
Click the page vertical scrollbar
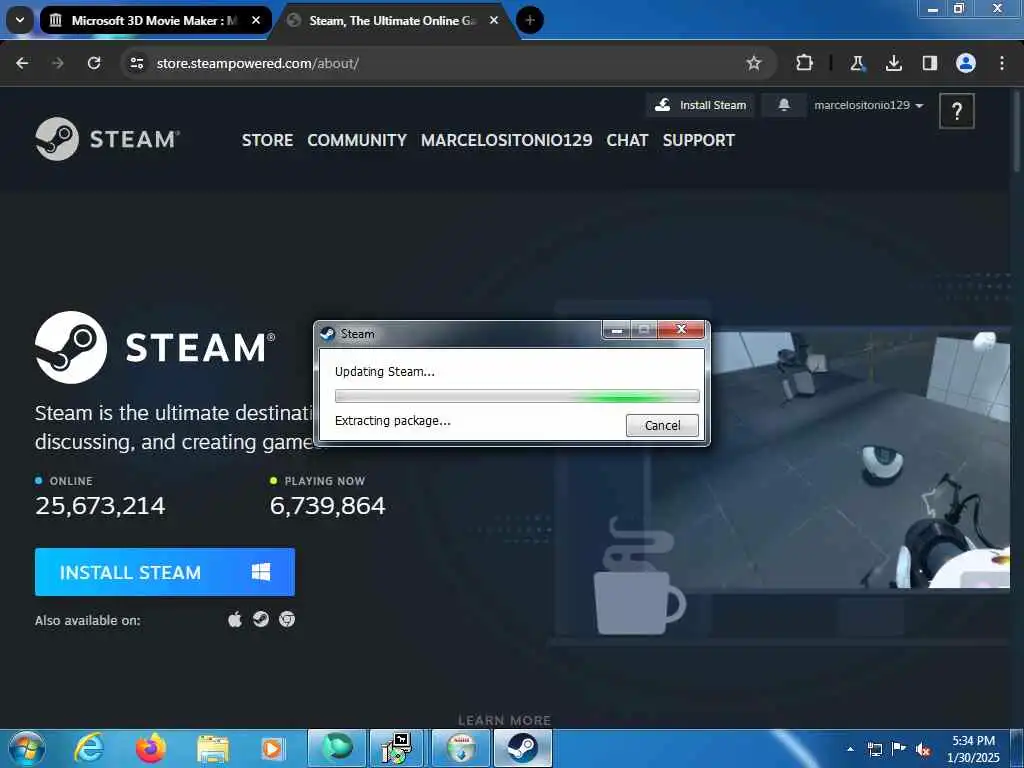tap(1016, 131)
